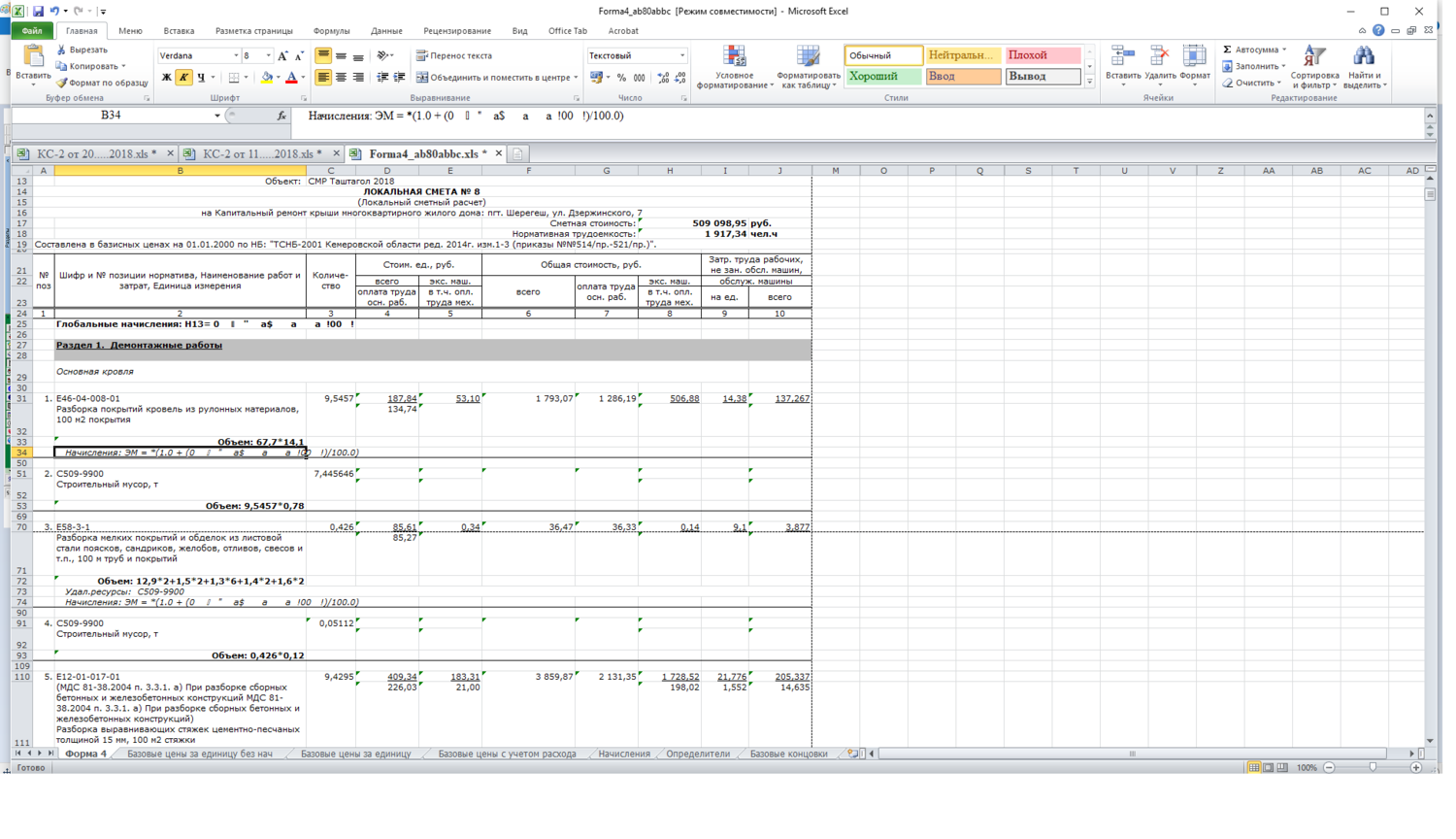Open Format as Table (Форматировать как таблицу)
This screenshot has width=1456, height=839.
click(x=808, y=67)
